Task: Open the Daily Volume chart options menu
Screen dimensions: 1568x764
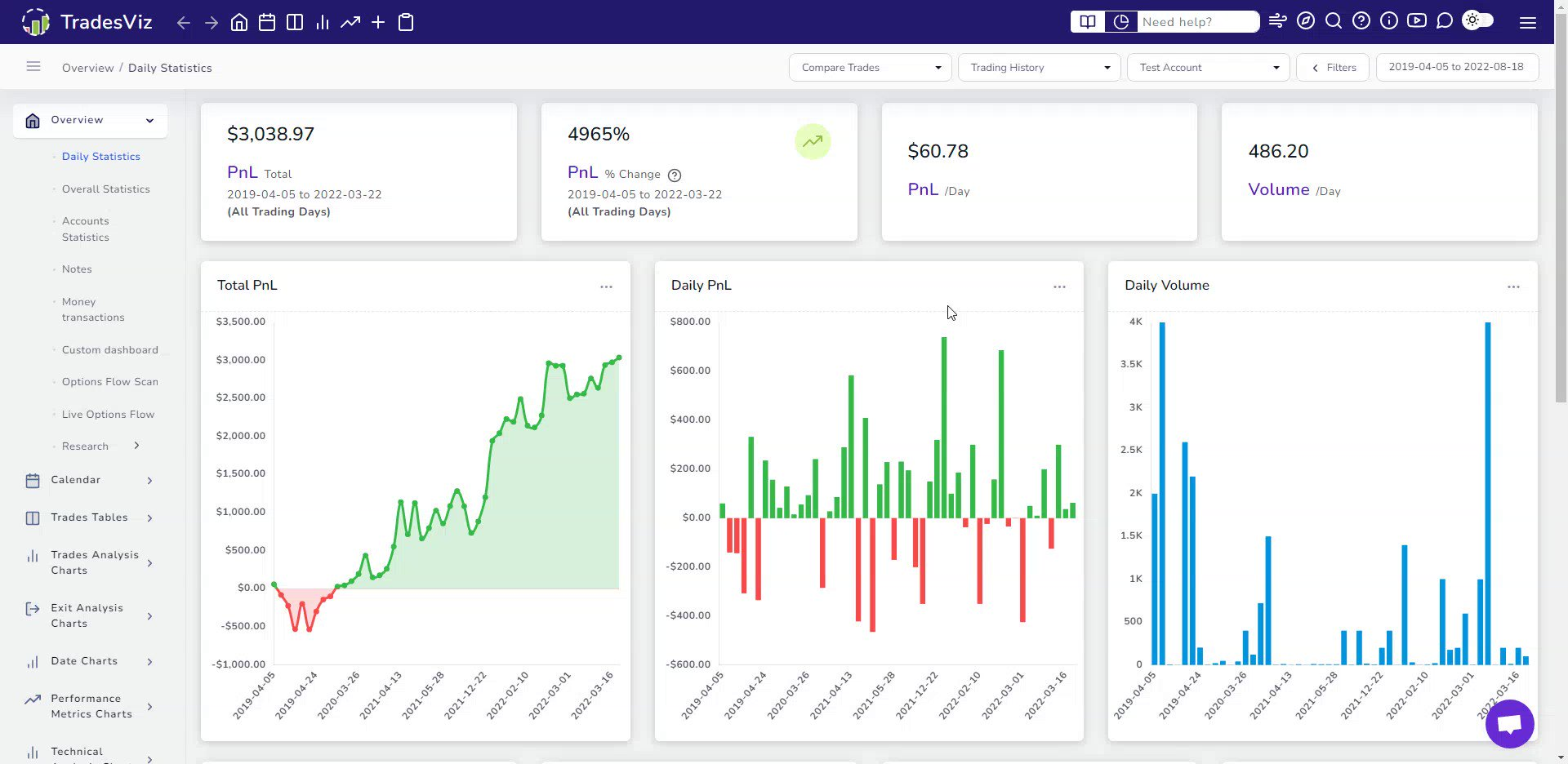Action: coord(1513,286)
